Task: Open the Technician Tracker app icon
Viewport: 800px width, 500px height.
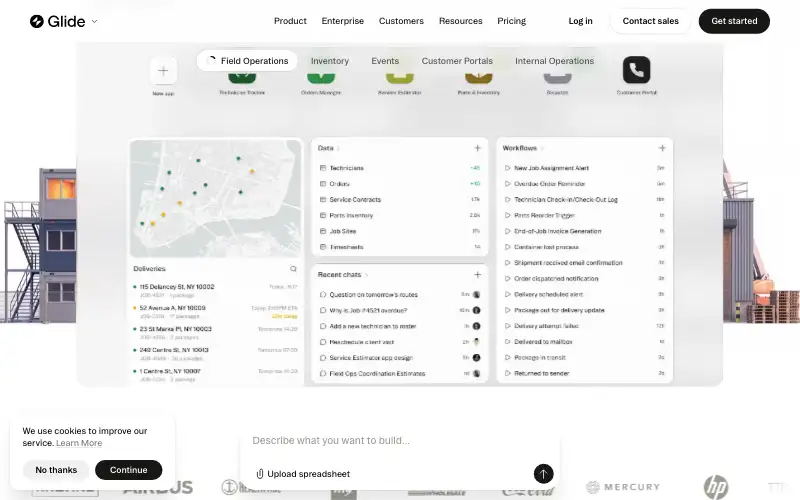Action: coord(242,78)
